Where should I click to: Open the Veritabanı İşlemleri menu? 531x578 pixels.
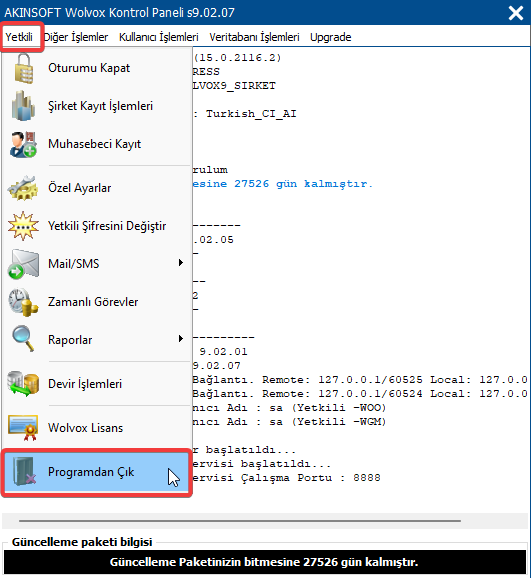254,37
